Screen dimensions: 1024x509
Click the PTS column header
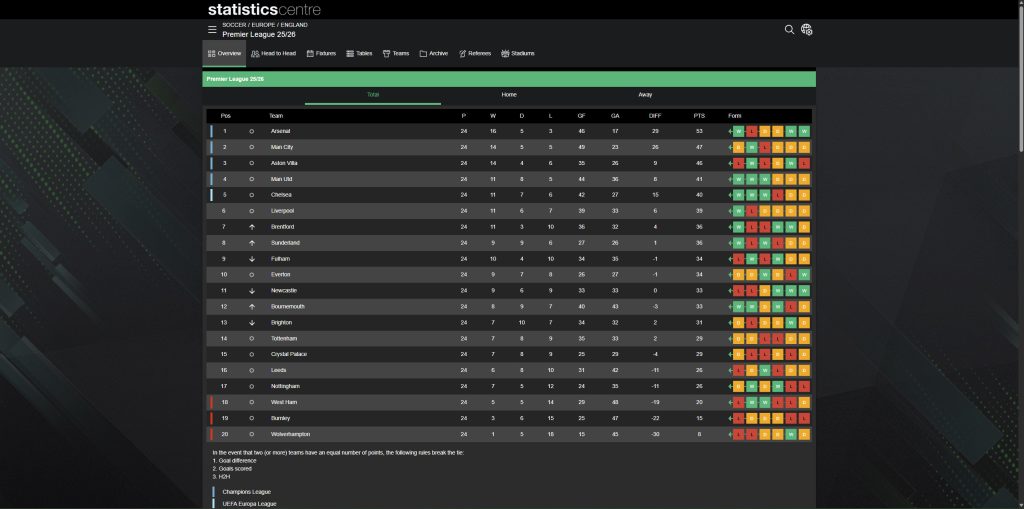pyautogui.click(x=699, y=116)
